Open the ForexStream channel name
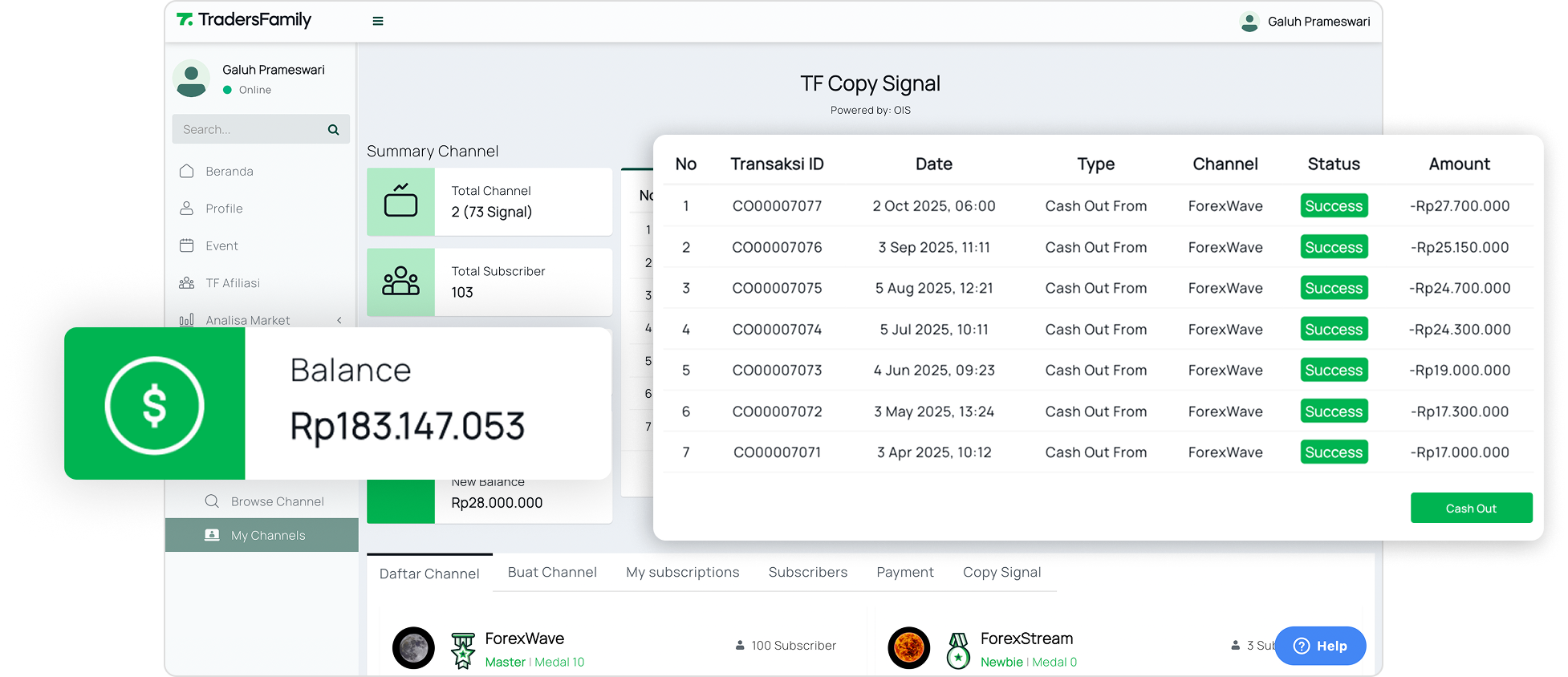Viewport: 1568px width, 677px height. point(1027,638)
